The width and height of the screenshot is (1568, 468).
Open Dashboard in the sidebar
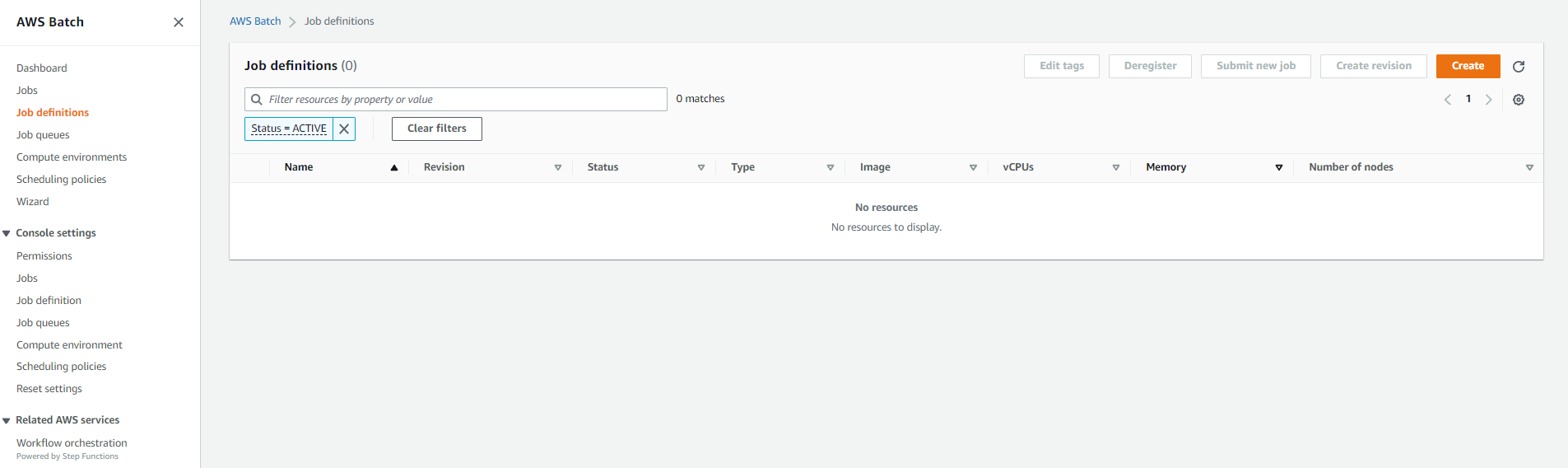pyautogui.click(x=42, y=68)
